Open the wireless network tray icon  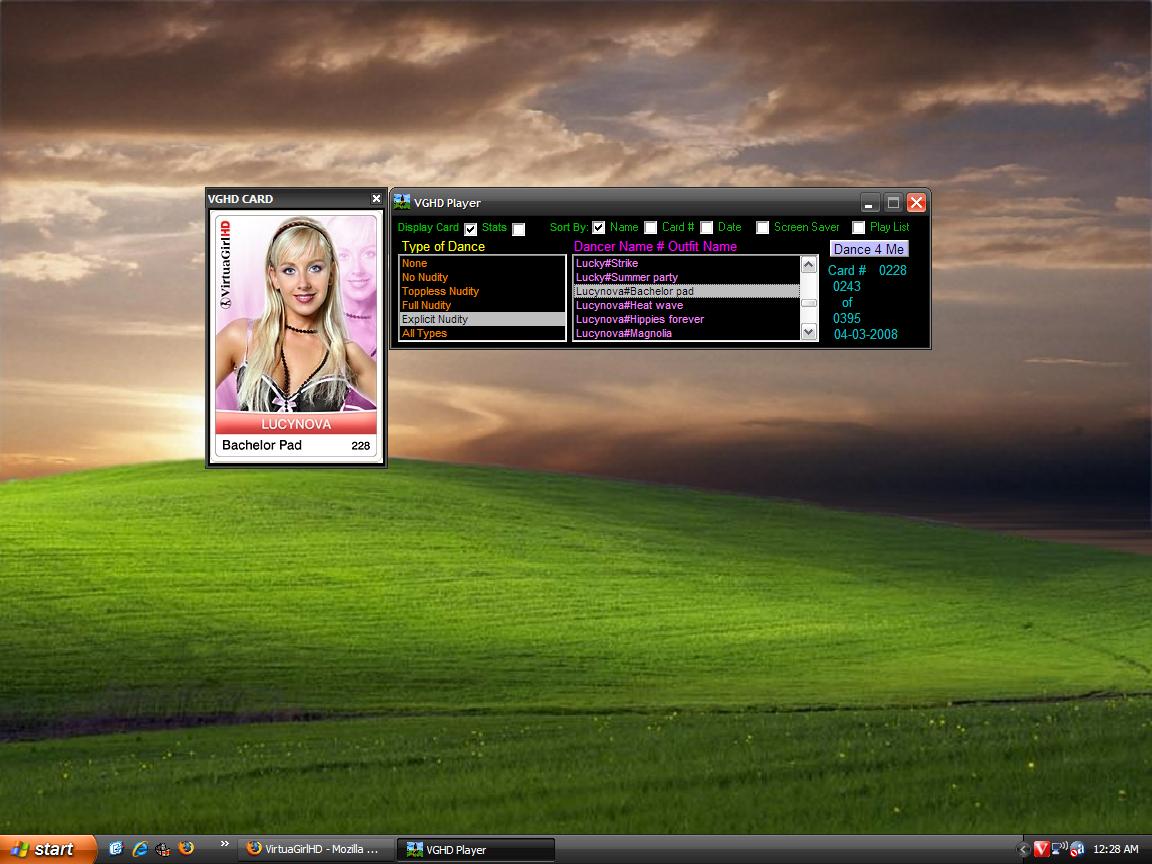click(x=1059, y=849)
